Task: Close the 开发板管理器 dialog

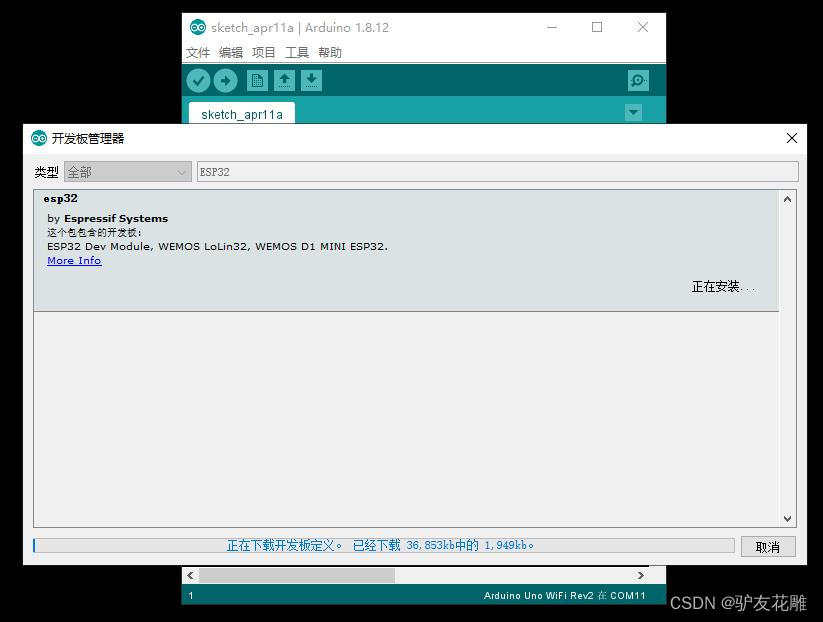Action: [792, 138]
